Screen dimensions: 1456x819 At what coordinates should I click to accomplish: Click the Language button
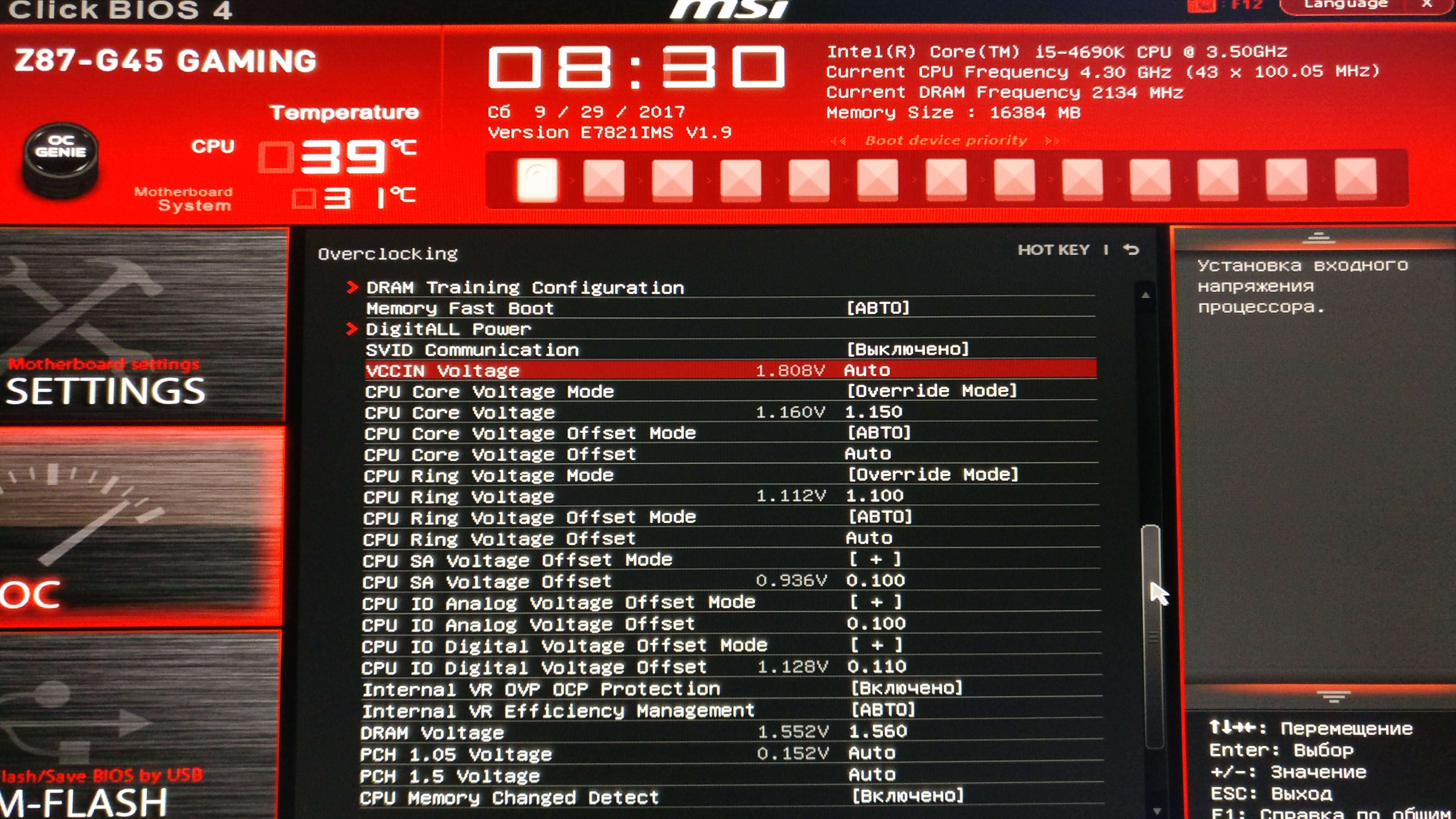click(x=1345, y=6)
